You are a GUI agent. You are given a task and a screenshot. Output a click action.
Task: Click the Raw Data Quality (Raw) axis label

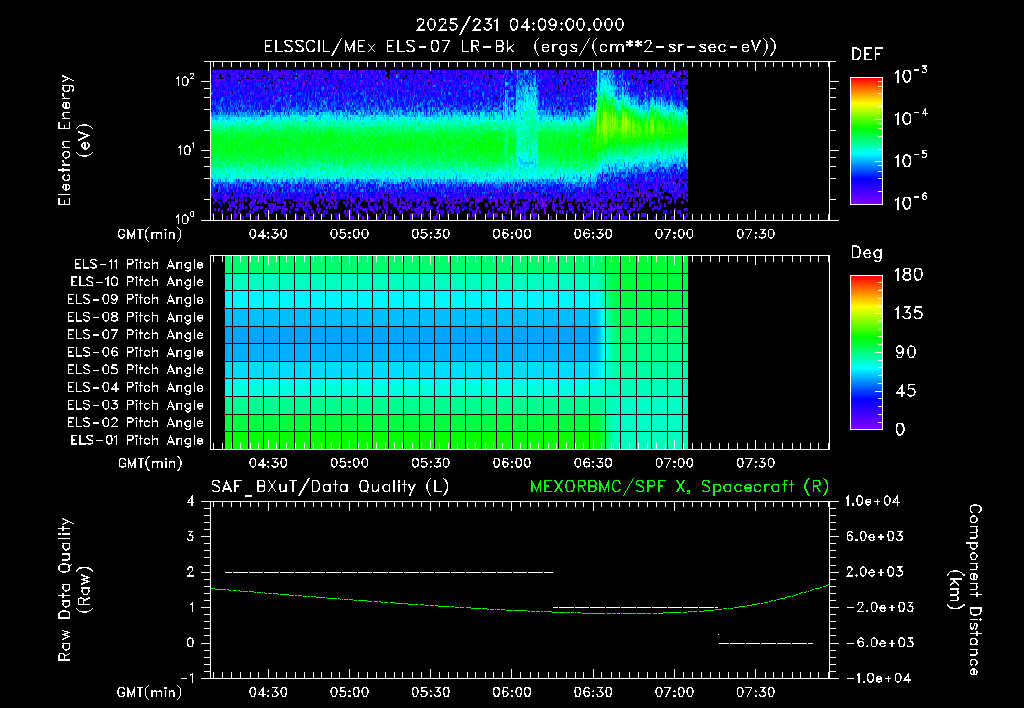74,590
